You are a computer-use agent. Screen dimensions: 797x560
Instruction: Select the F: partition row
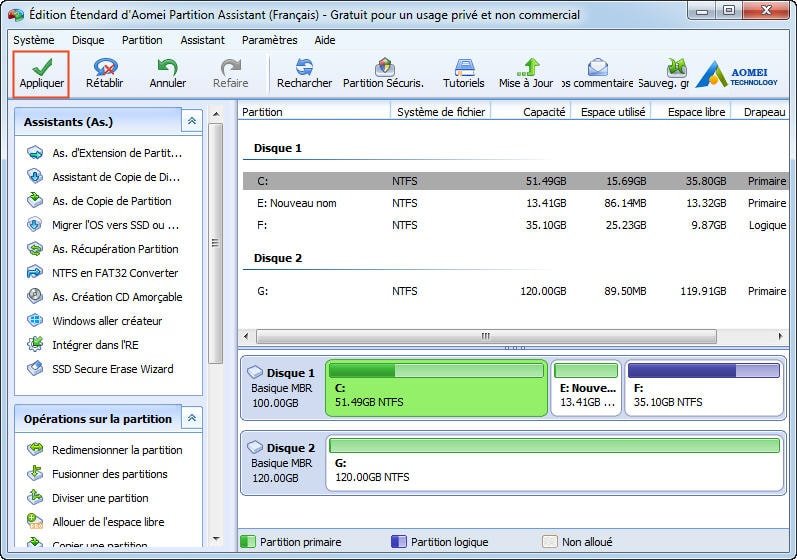pos(515,225)
